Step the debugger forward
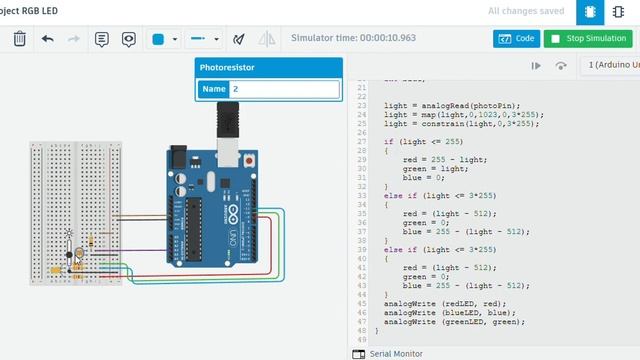Screen dimensions: 640x360 tap(536, 66)
